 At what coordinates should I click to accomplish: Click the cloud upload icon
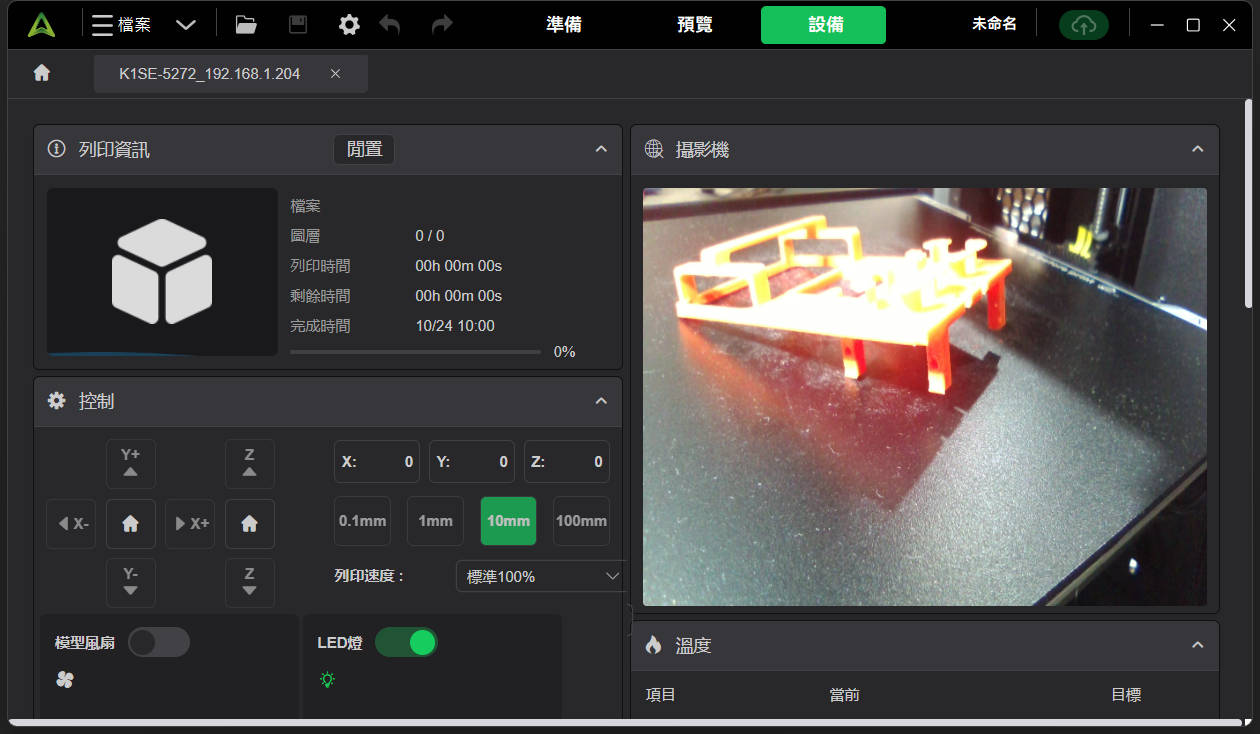point(1083,25)
